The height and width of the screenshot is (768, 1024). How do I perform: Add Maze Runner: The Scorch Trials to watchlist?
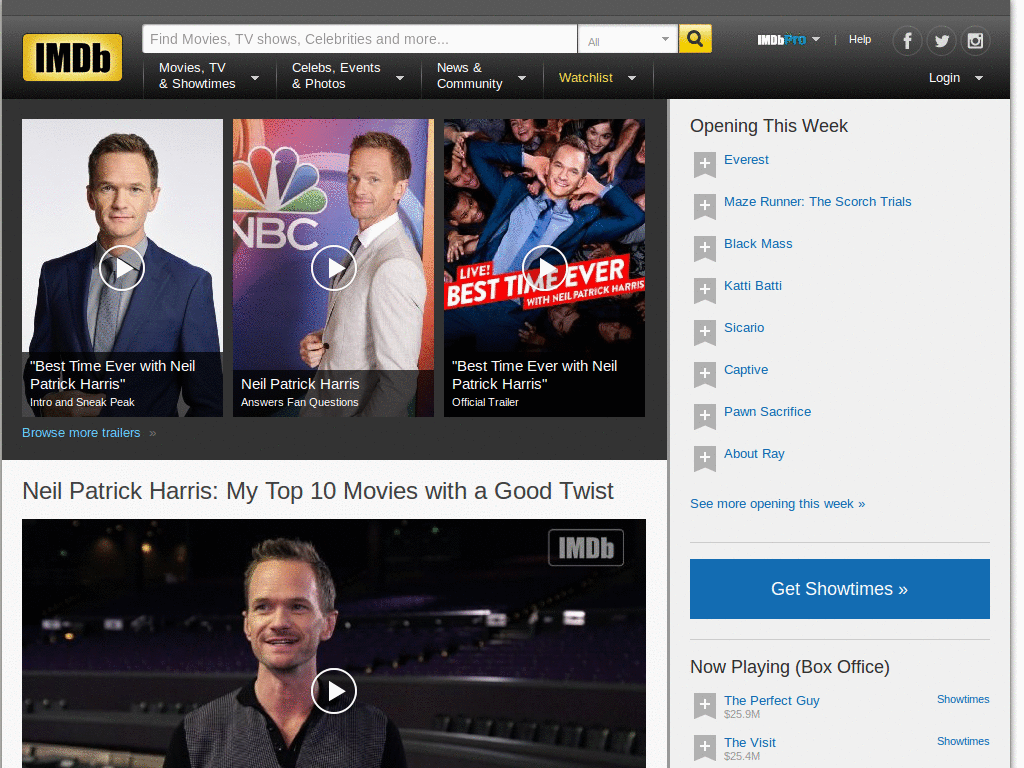[x=705, y=206]
